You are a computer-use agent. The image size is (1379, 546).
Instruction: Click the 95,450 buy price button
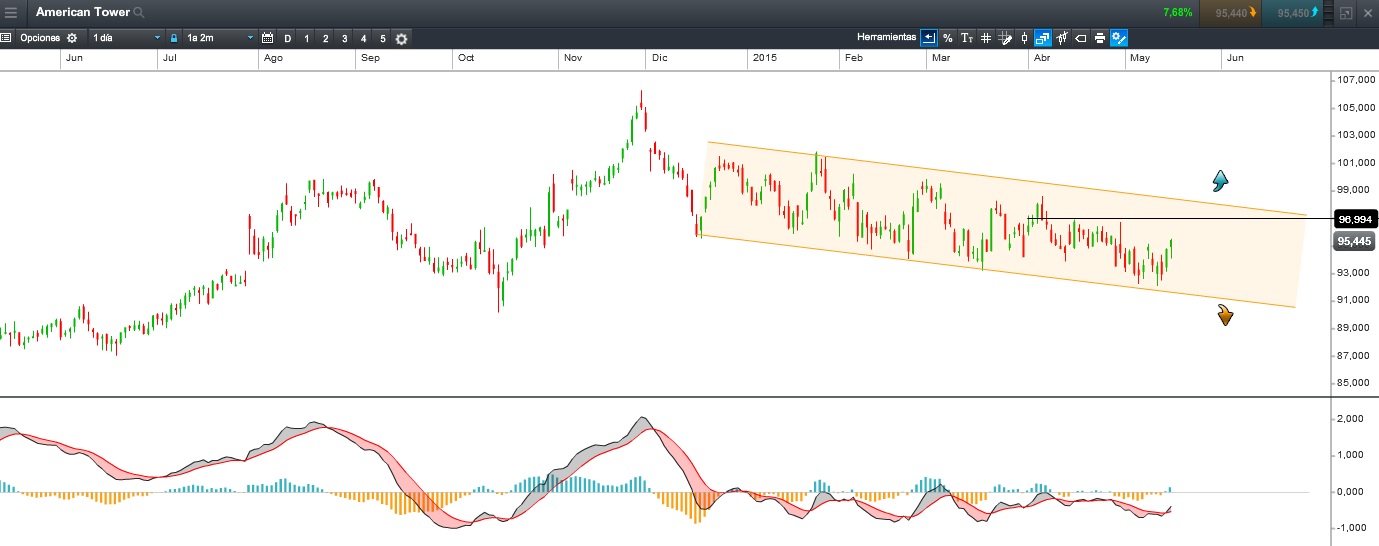pyautogui.click(x=1297, y=13)
